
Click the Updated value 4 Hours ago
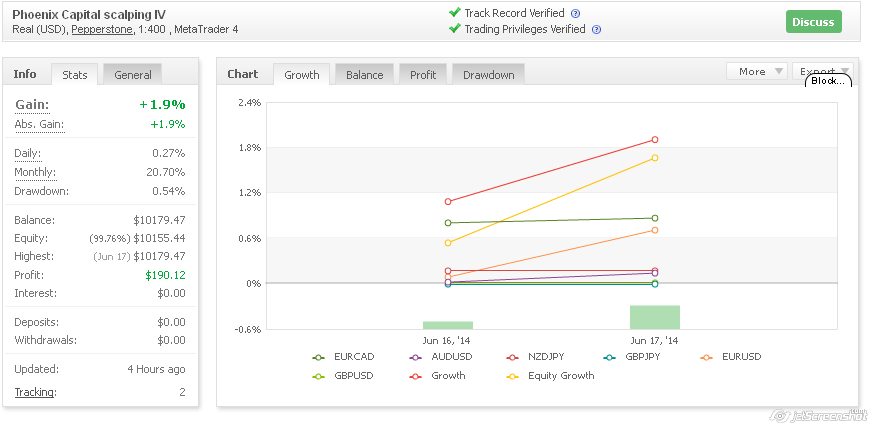point(156,369)
